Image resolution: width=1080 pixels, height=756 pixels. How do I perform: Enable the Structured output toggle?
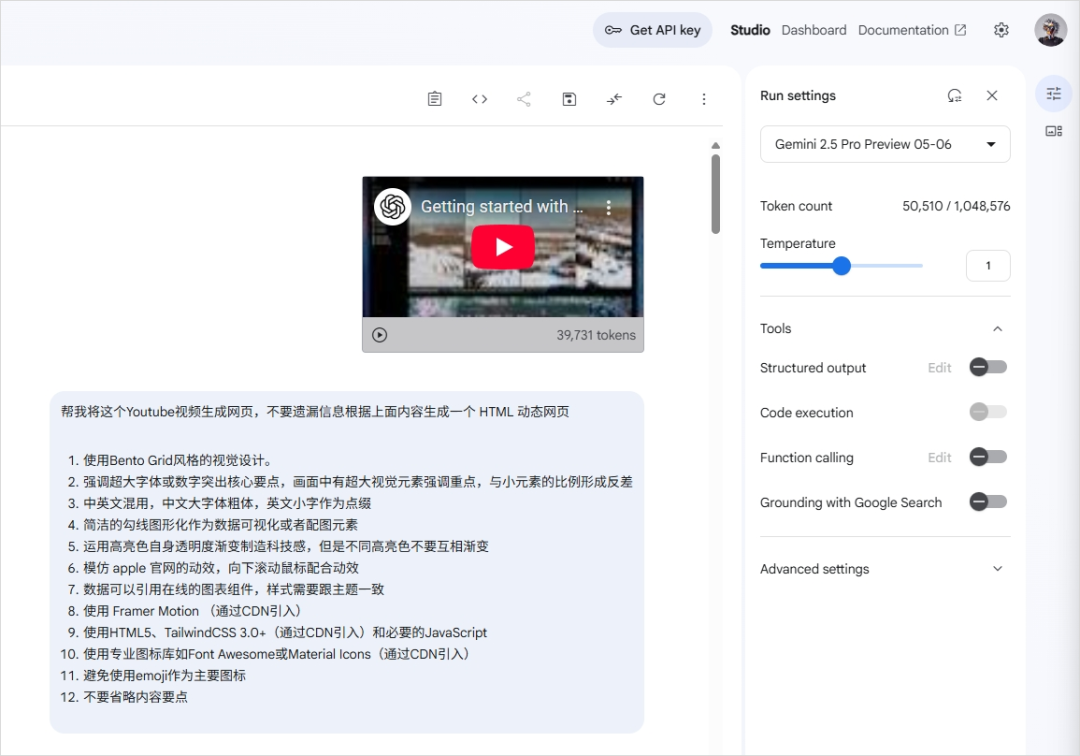988,367
